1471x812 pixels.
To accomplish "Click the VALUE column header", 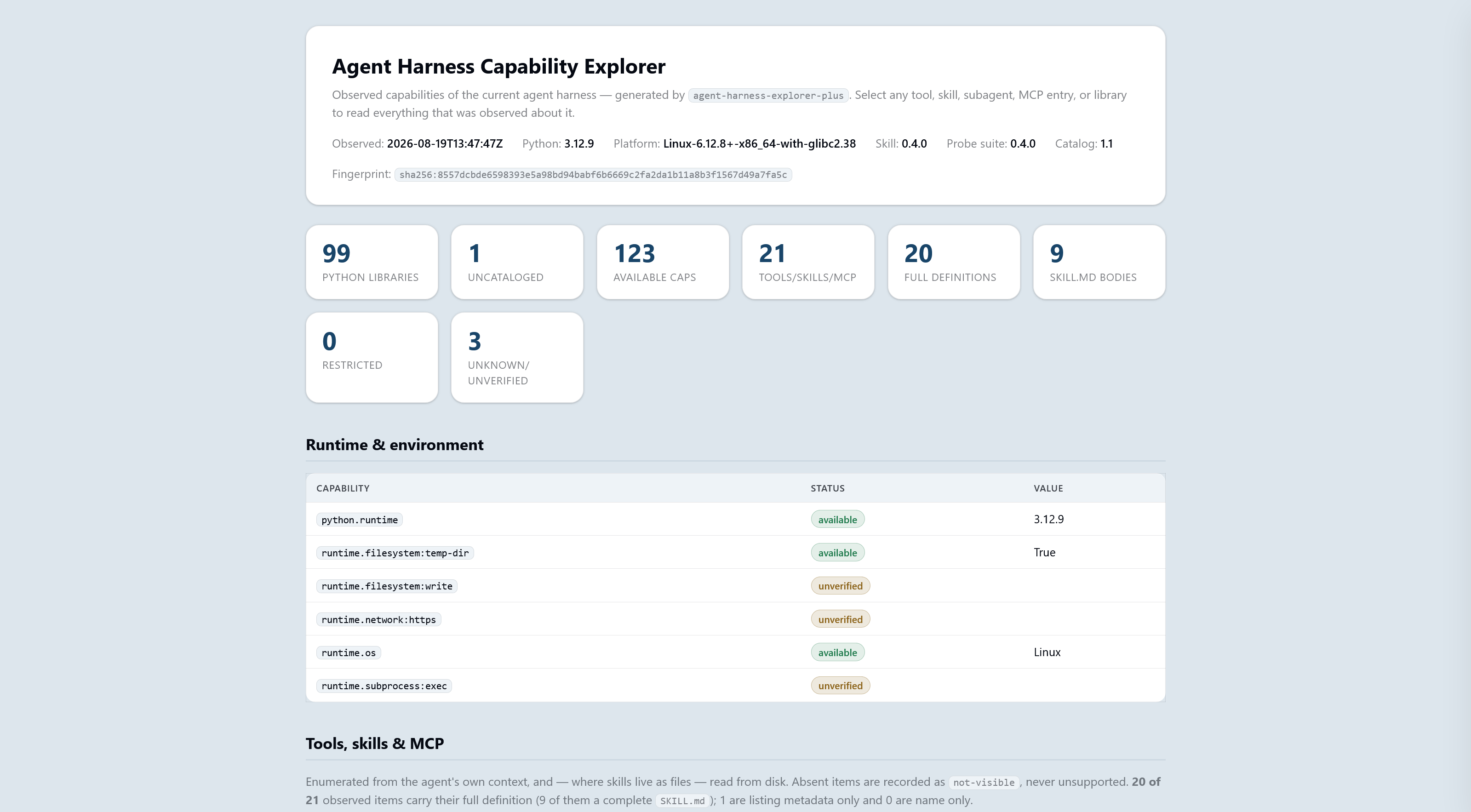I will click(1048, 488).
